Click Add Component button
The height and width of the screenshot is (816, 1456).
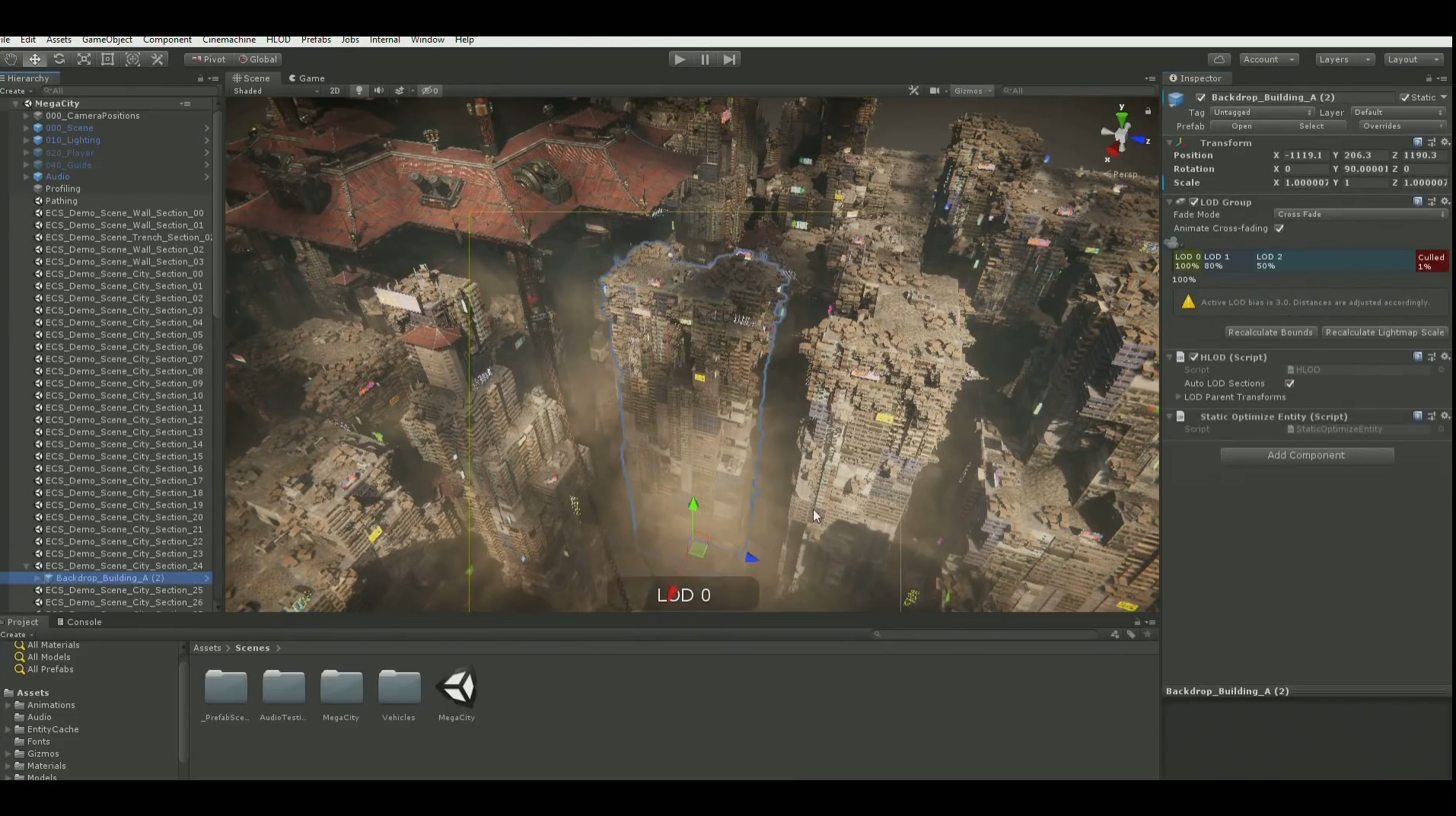[1307, 455]
